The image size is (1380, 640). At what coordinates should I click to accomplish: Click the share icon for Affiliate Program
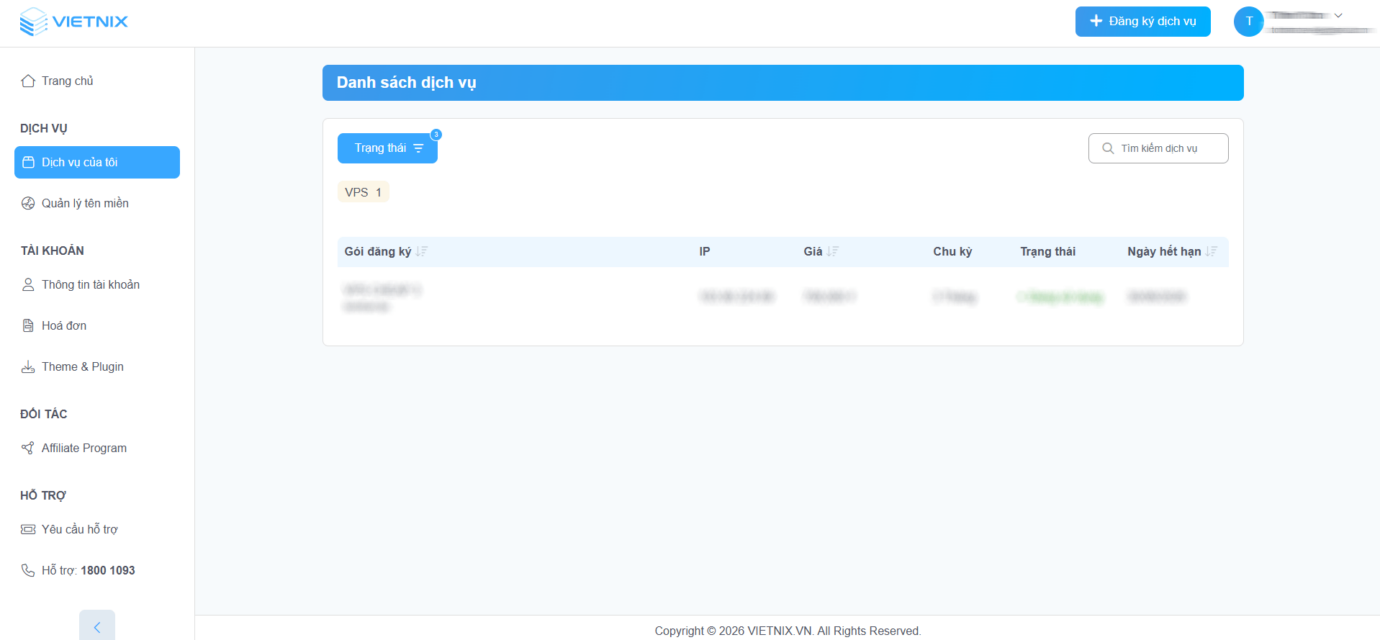(x=28, y=448)
